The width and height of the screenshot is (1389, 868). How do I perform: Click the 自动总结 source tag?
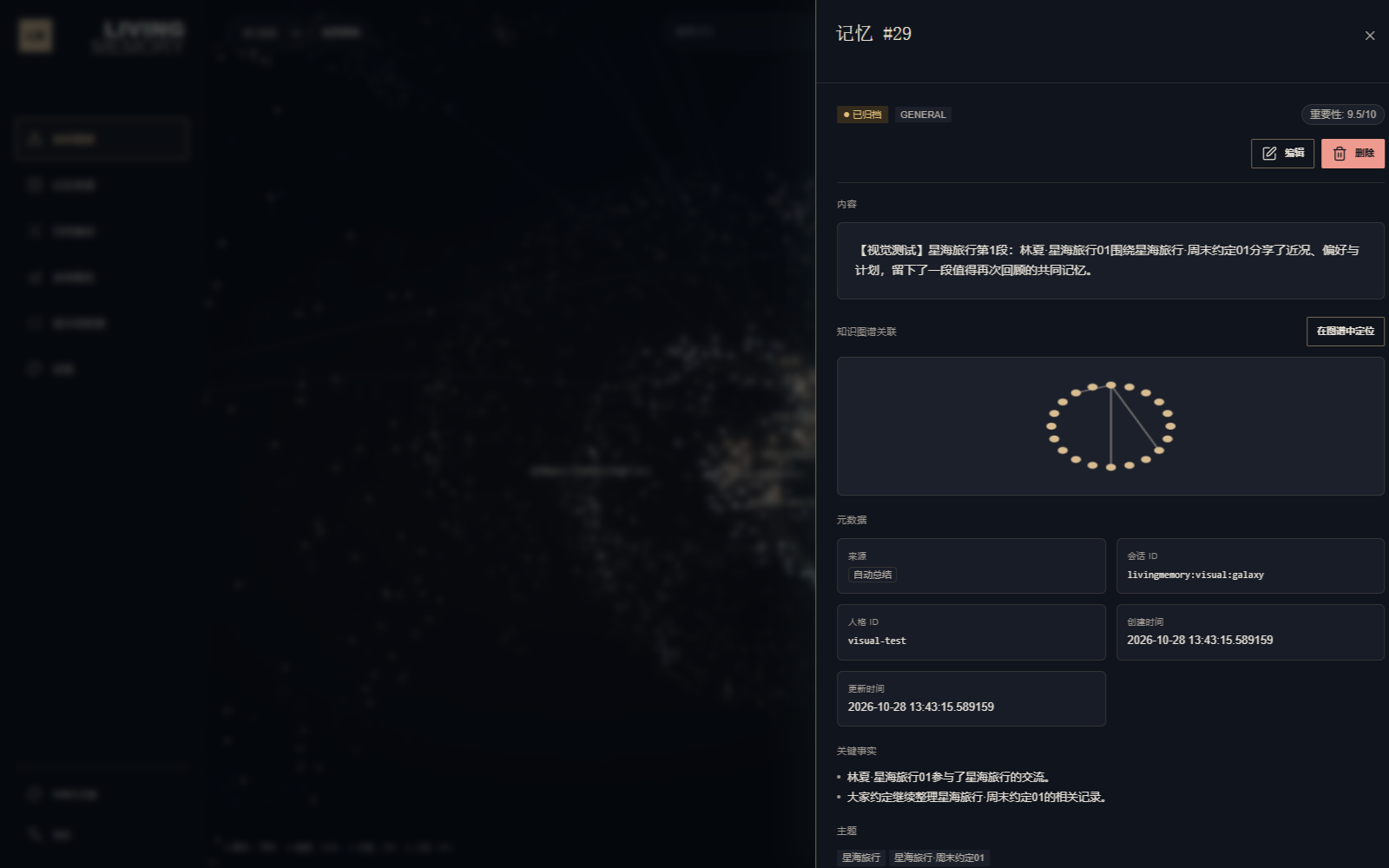coord(872,575)
